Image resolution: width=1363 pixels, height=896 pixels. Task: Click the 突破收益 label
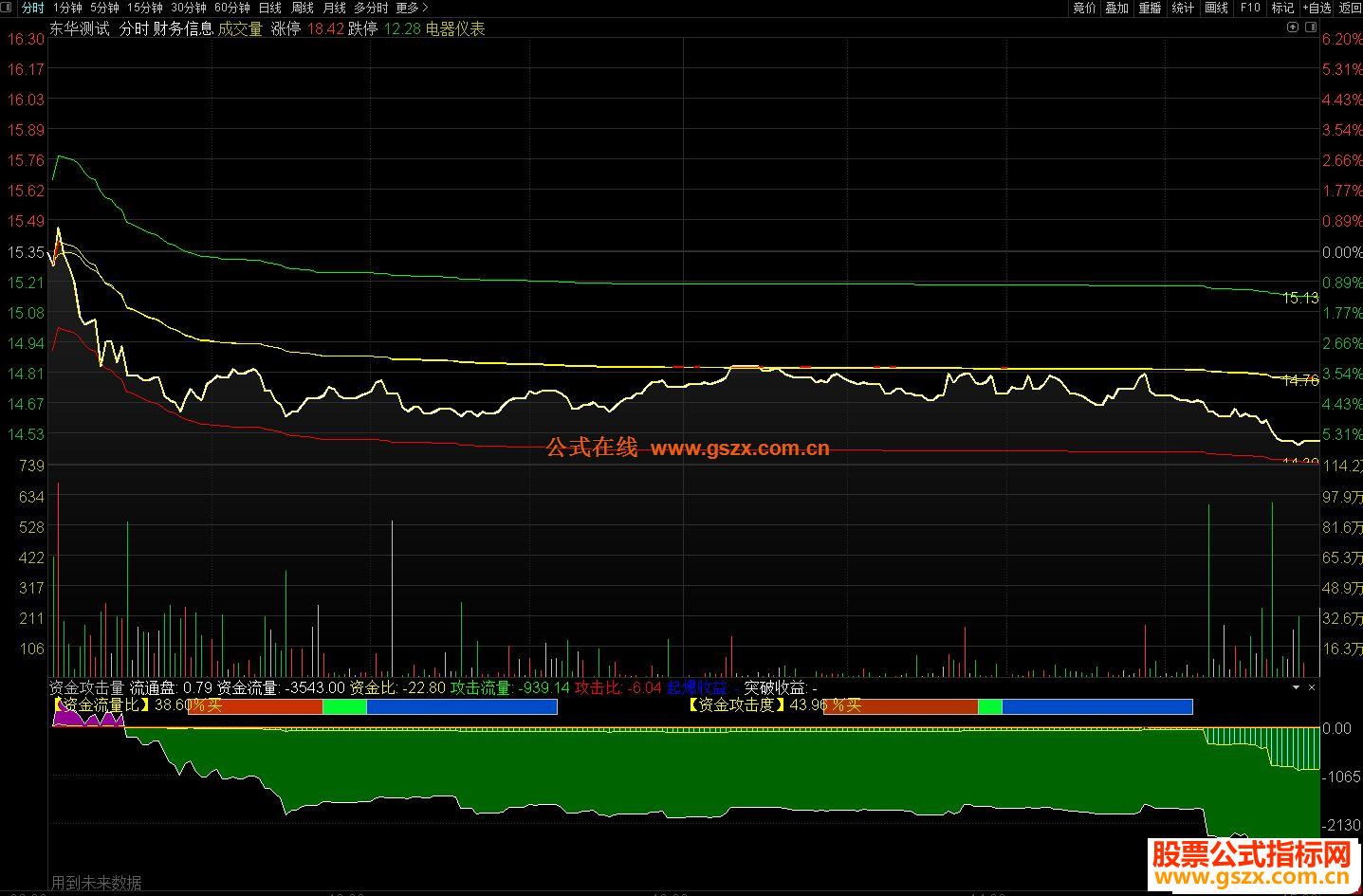pos(780,687)
